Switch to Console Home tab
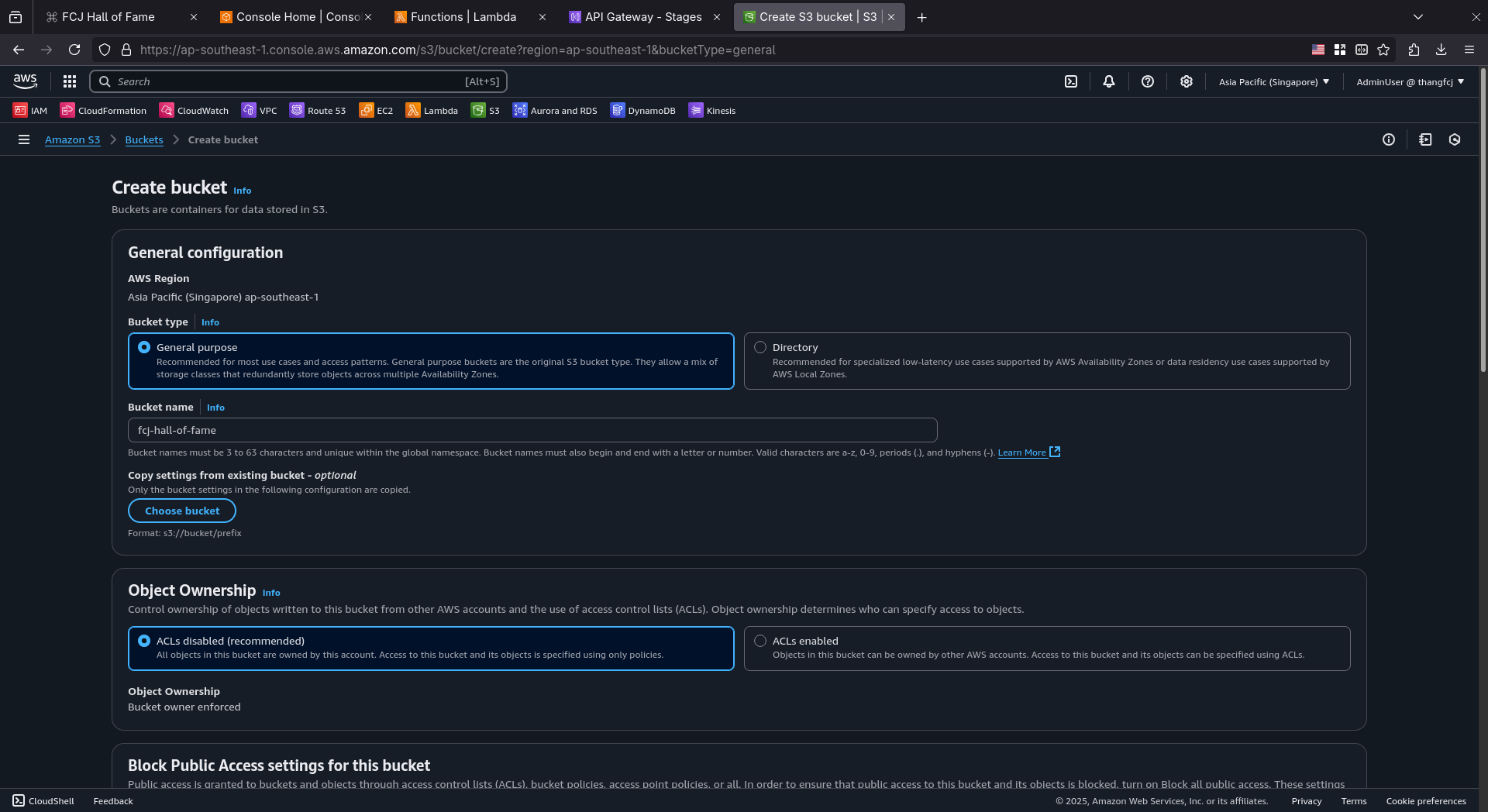 pyautogui.click(x=298, y=17)
